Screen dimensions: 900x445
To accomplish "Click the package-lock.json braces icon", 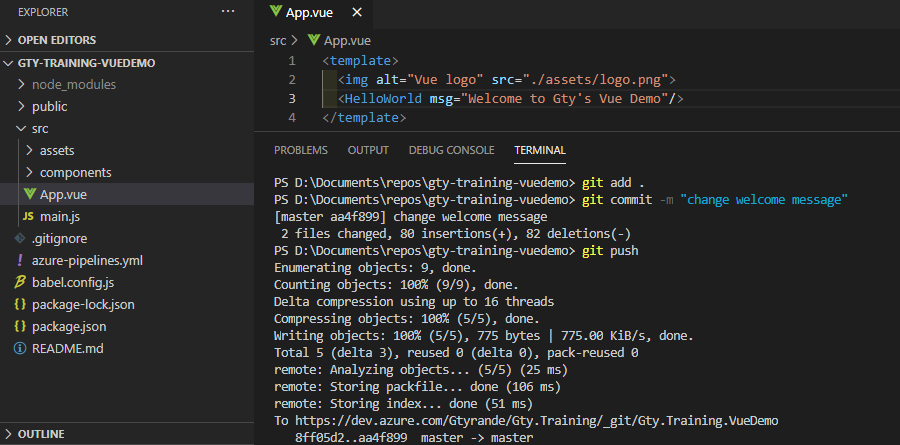I will tap(20, 304).
